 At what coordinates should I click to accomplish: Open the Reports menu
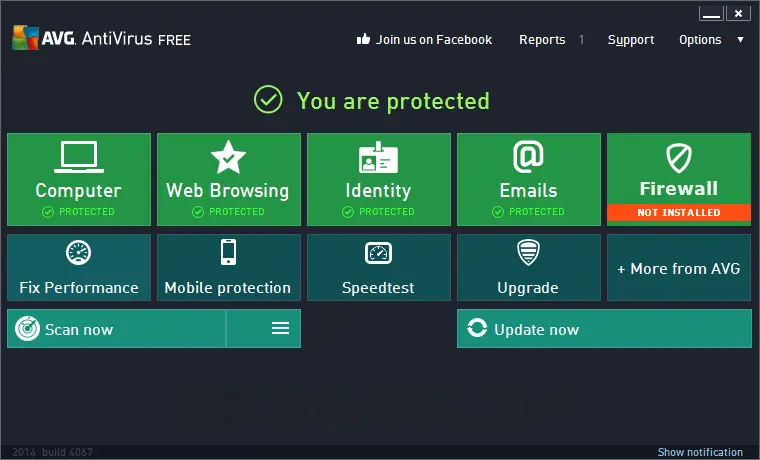(542, 40)
